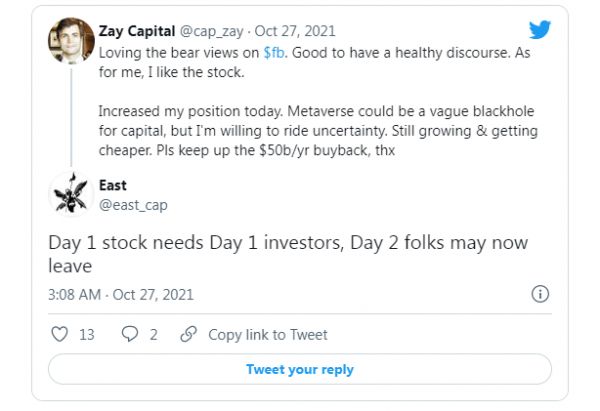Click the reply count of 2
The width and height of the screenshot is (600, 411).
pyautogui.click(x=153, y=335)
